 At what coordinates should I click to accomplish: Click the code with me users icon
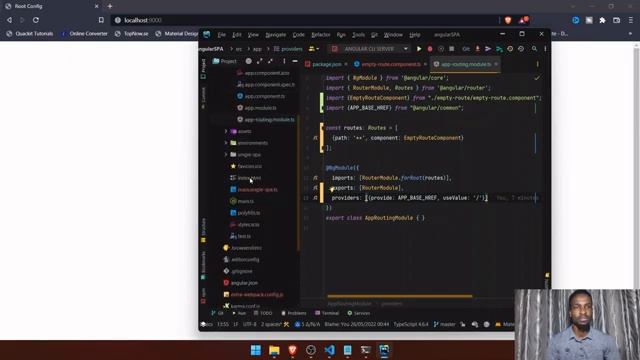pyautogui.click(x=313, y=49)
